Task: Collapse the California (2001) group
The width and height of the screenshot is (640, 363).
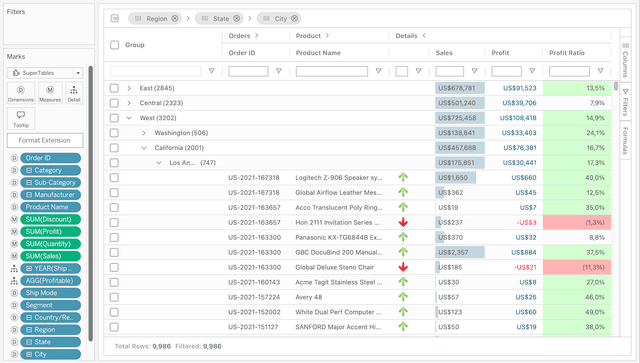Action: pyautogui.click(x=144, y=148)
